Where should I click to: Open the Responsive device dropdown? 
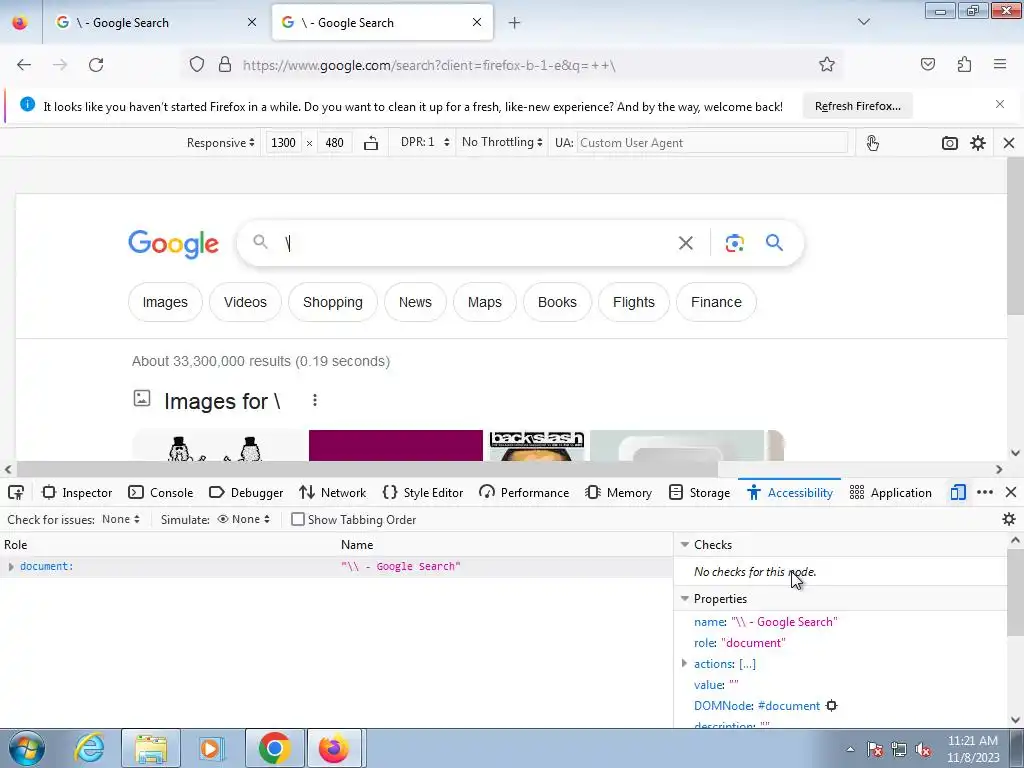(x=220, y=143)
